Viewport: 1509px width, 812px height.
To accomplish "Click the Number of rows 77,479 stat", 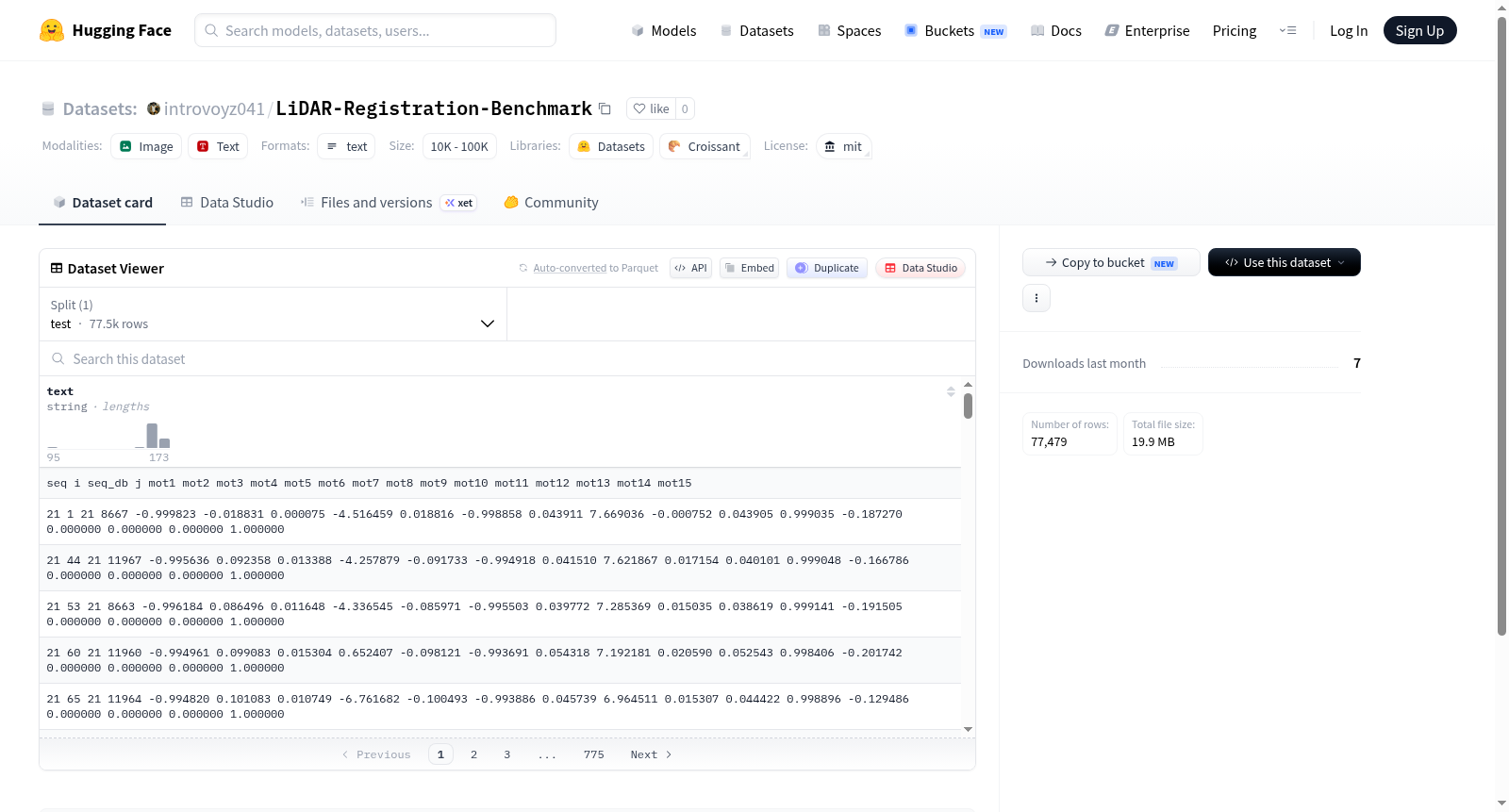I will 1070,434.
